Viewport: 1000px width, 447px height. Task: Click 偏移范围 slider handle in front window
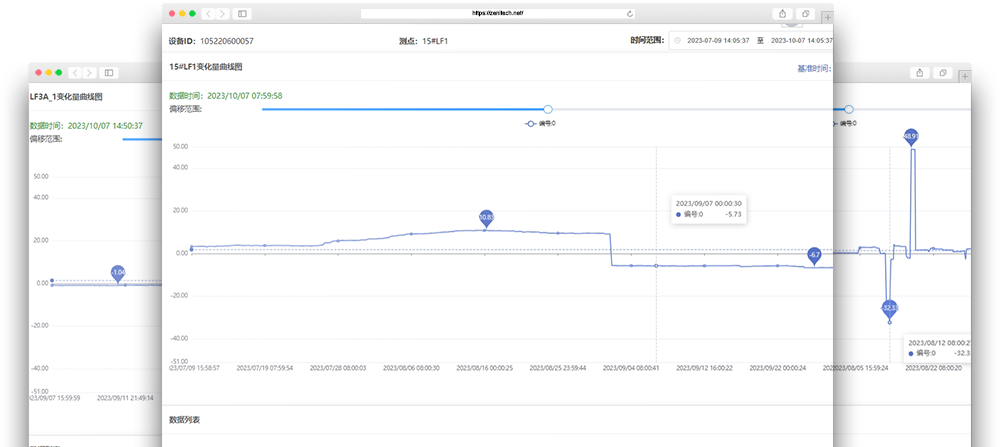pyautogui.click(x=548, y=109)
